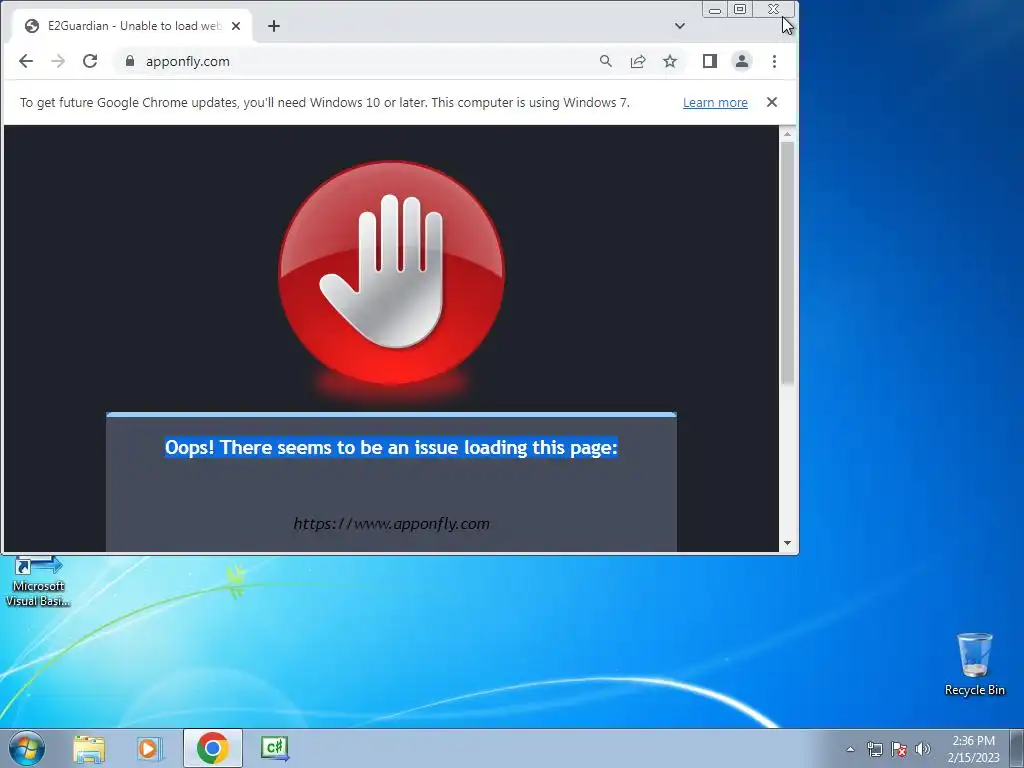Image resolution: width=1024 pixels, height=768 pixels.
Task: View site information padlock icon
Action: (x=130, y=61)
